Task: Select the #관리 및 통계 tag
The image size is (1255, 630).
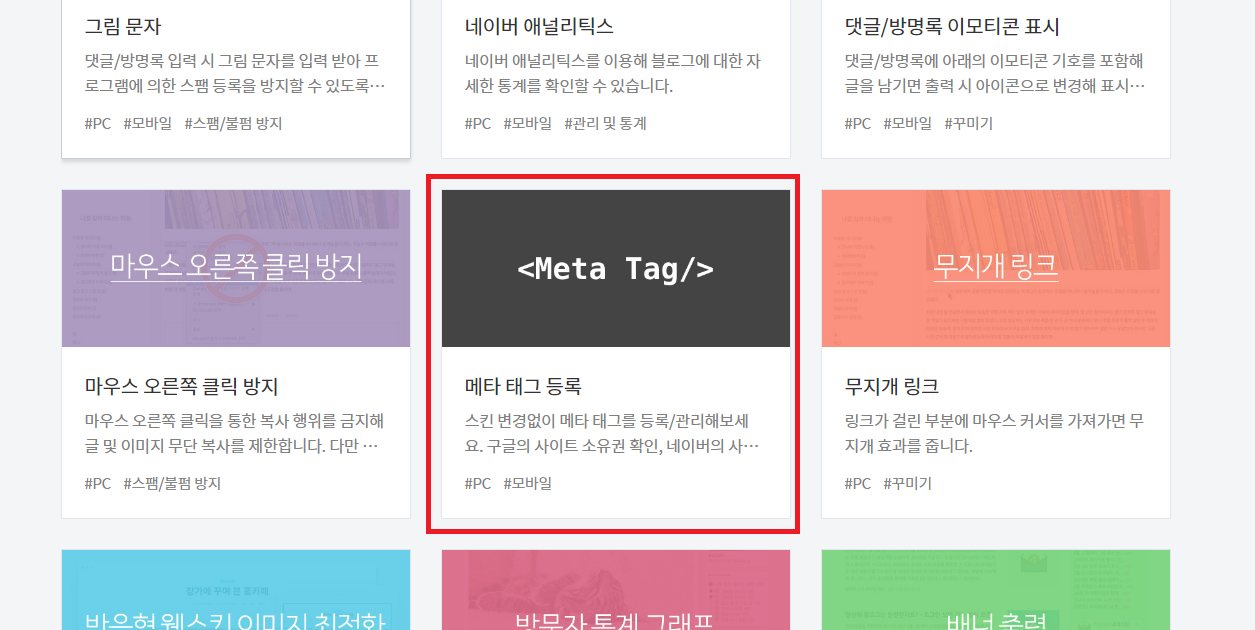Action: [605, 124]
